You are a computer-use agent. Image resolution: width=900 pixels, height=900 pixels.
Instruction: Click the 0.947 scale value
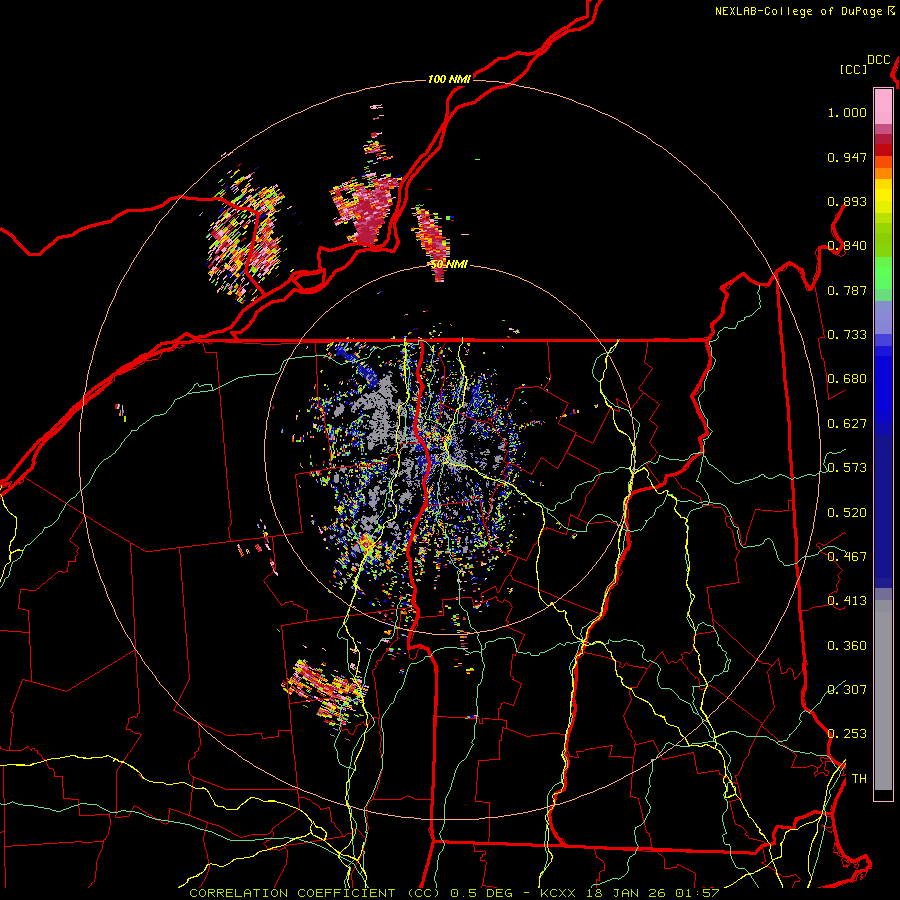[x=847, y=157]
